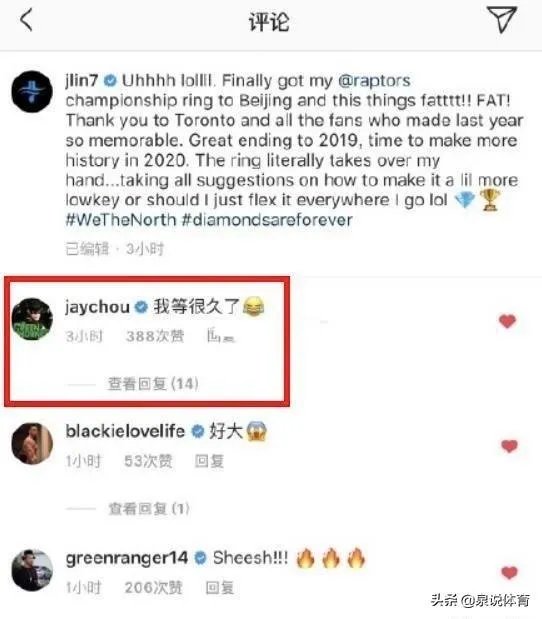
Task: Toggle the like heart on jaychou's comment
Action: pos(507,321)
